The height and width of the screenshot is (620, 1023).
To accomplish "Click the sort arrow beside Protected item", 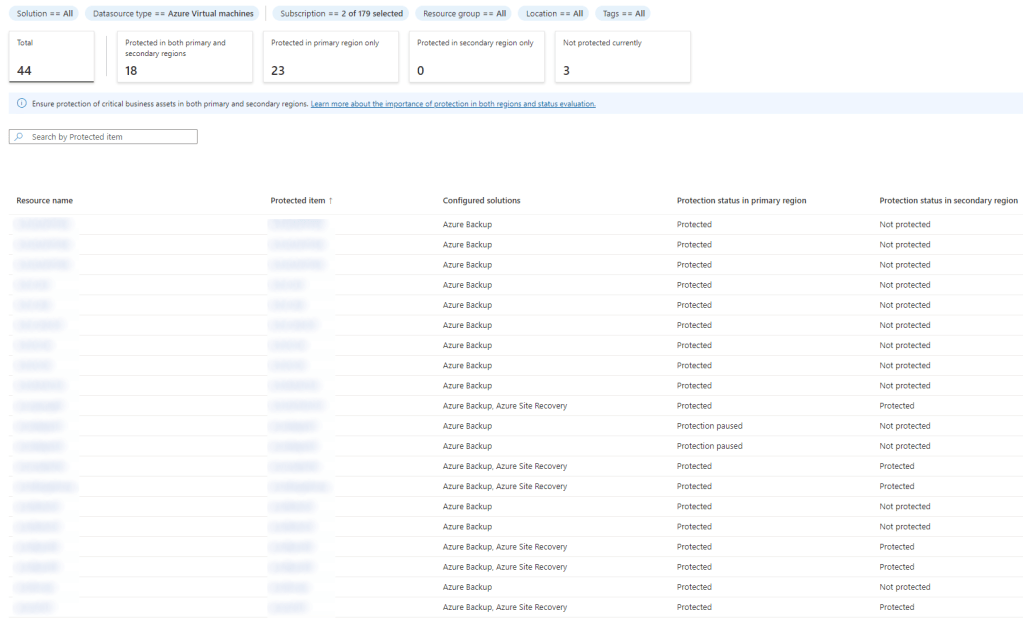I will pyautogui.click(x=331, y=201).
